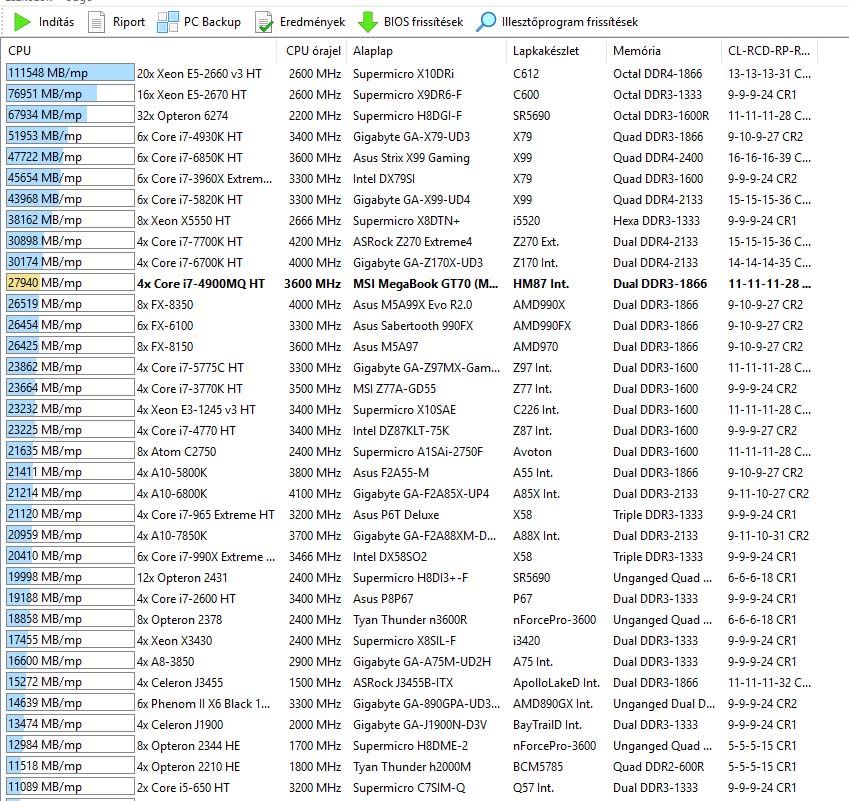Click MSI MegaBook GT70 cell
849x801 pixels.
coord(426,284)
